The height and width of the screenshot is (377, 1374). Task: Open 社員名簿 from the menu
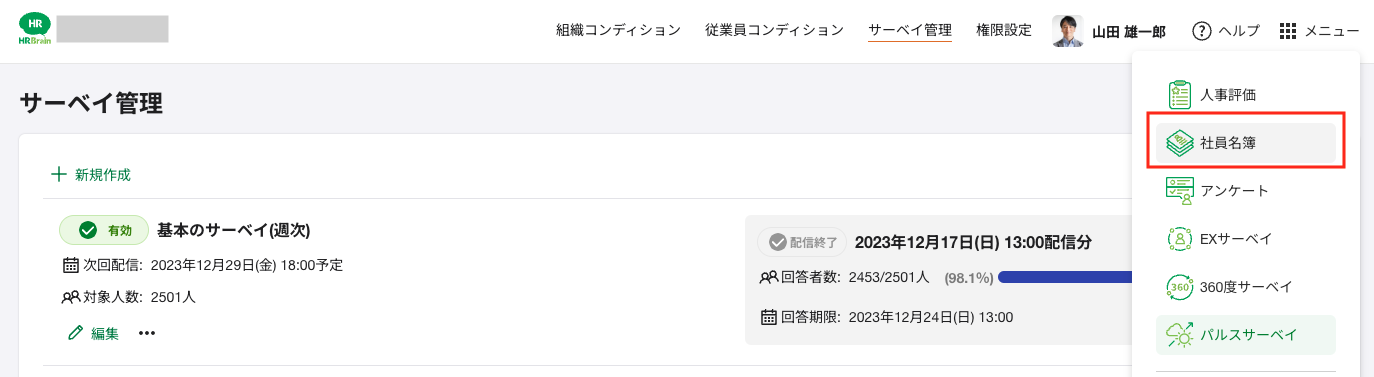coord(1245,143)
